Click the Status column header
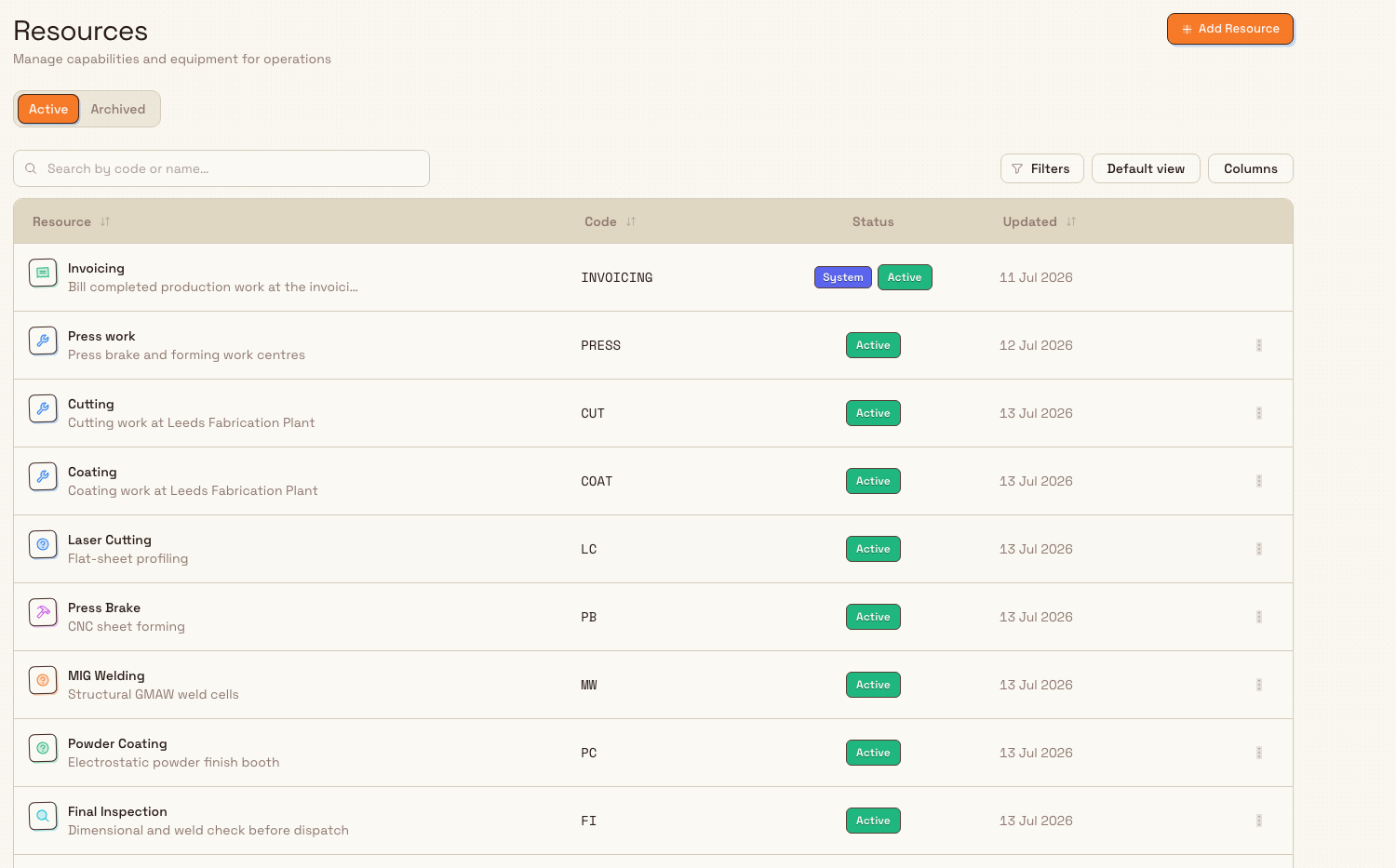Viewport: 1396px width, 868px height. [873, 221]
